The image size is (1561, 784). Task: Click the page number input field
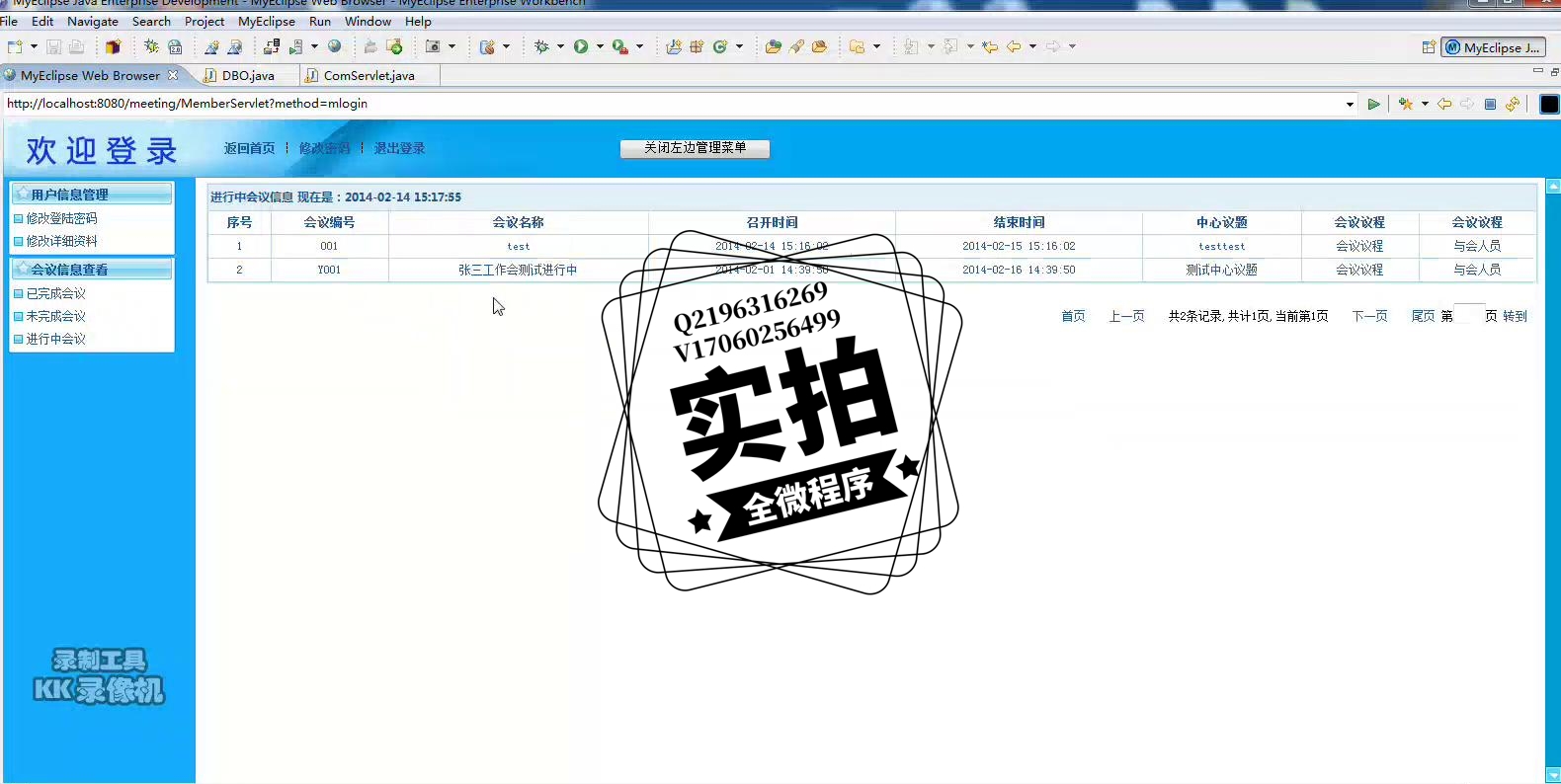pyautogui.click(x=1469, y=315)
